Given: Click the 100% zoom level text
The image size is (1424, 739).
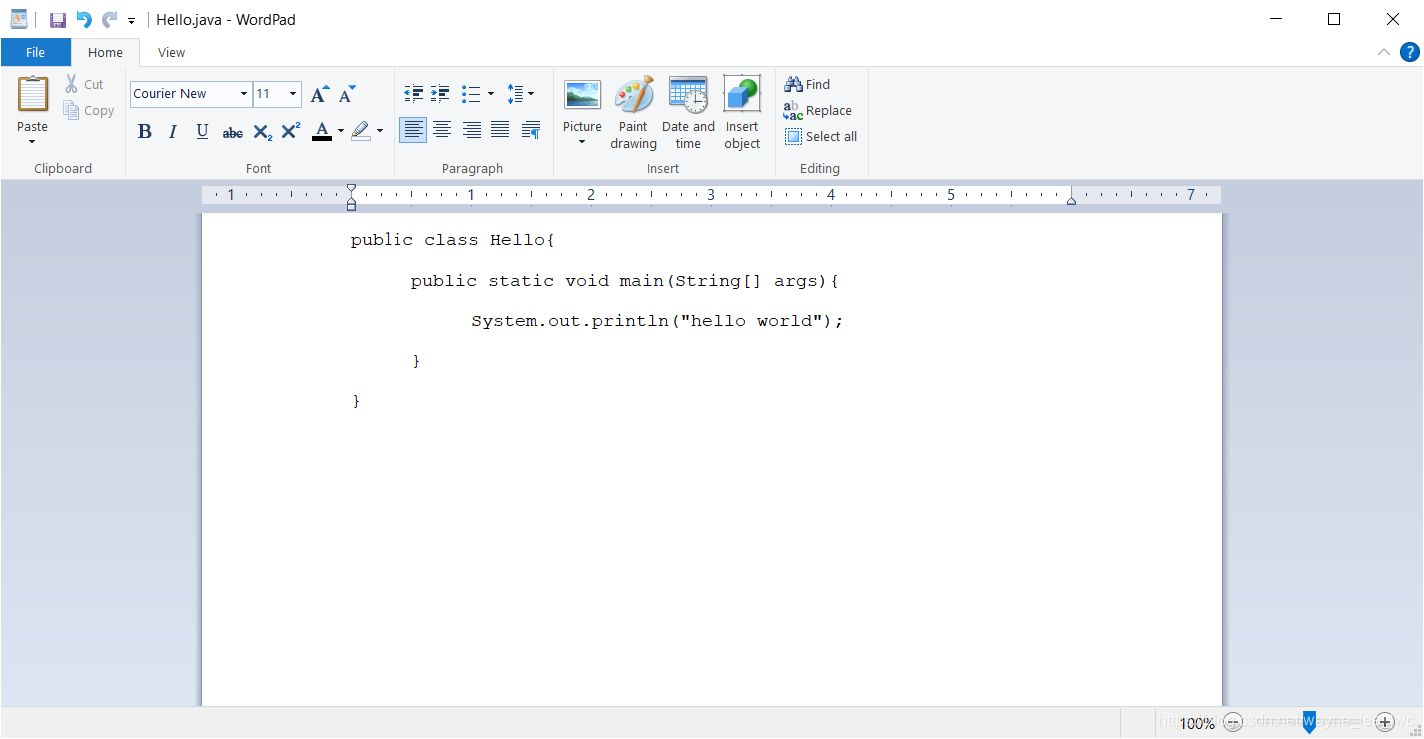Looking at the screenshot, I should tap(1197, 723).
